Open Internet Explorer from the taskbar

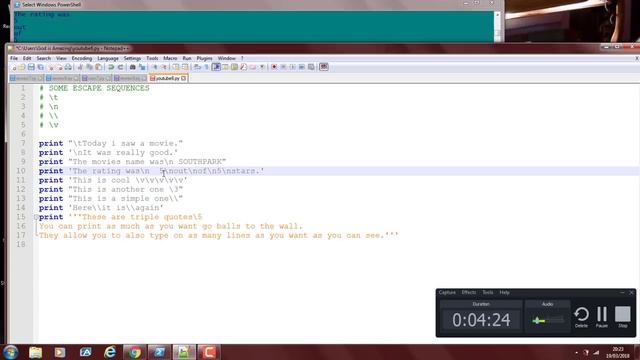tap(110, 352)
